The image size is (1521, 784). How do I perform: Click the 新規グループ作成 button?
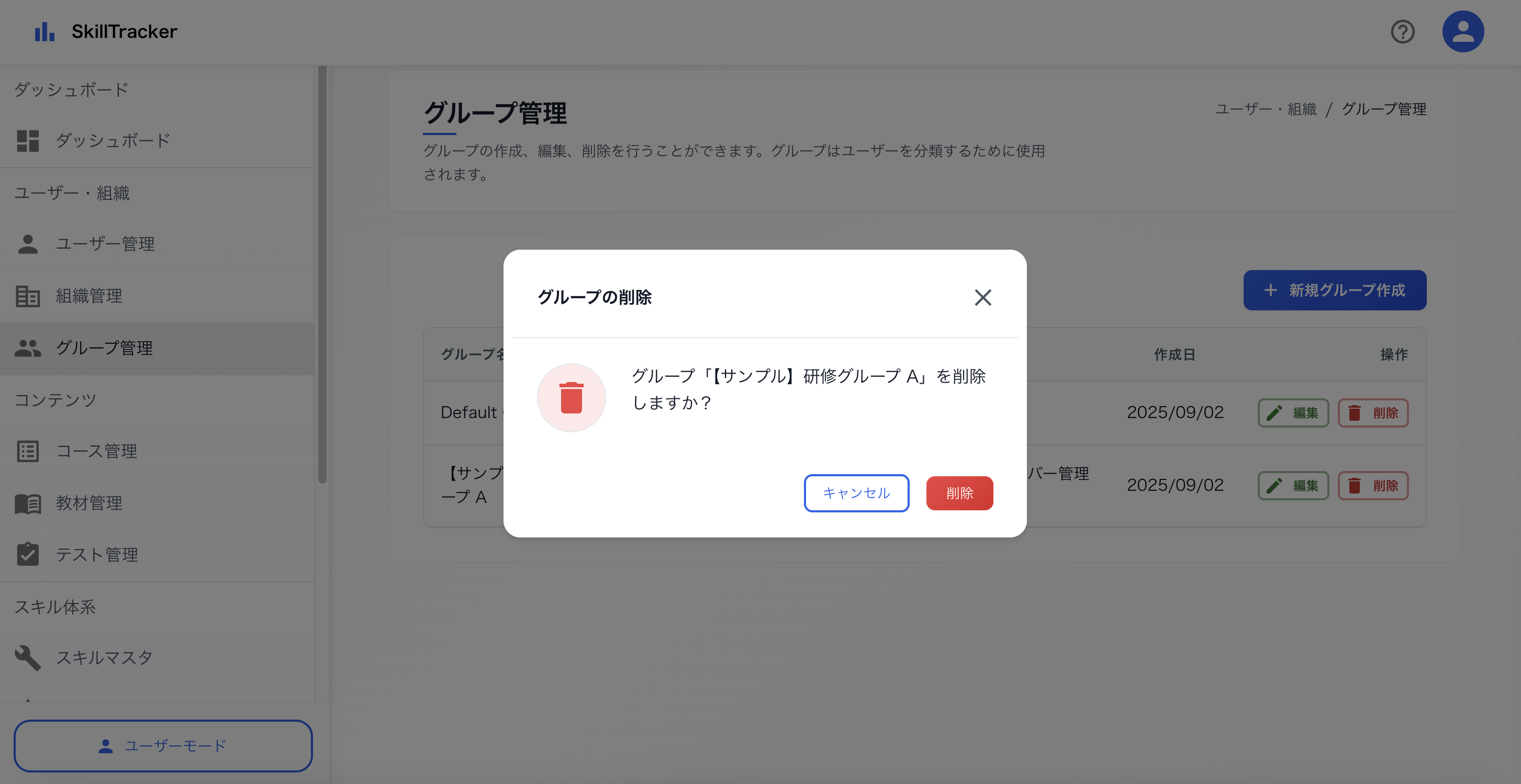1335,290
